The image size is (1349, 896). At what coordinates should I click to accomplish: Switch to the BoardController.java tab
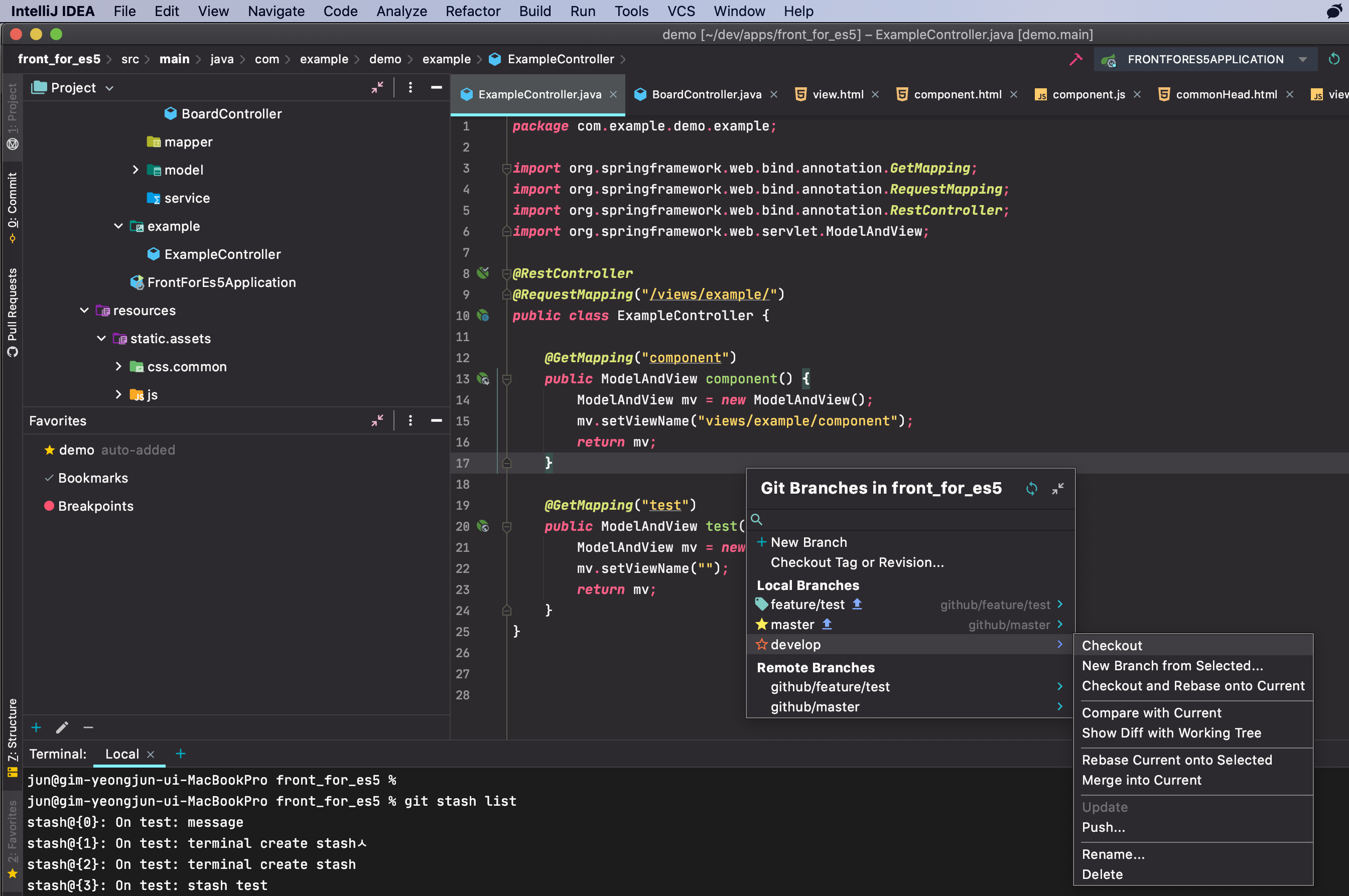[706, 94]
